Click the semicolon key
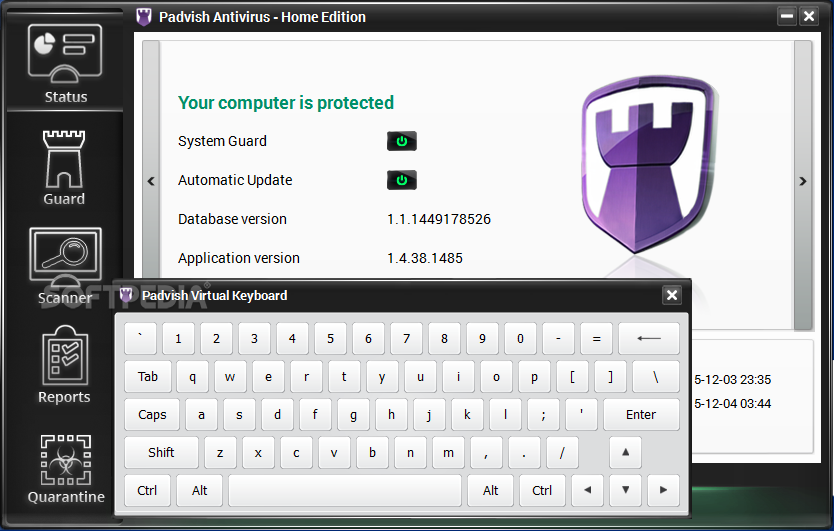The image size is (834, 531). pos(543,414)
